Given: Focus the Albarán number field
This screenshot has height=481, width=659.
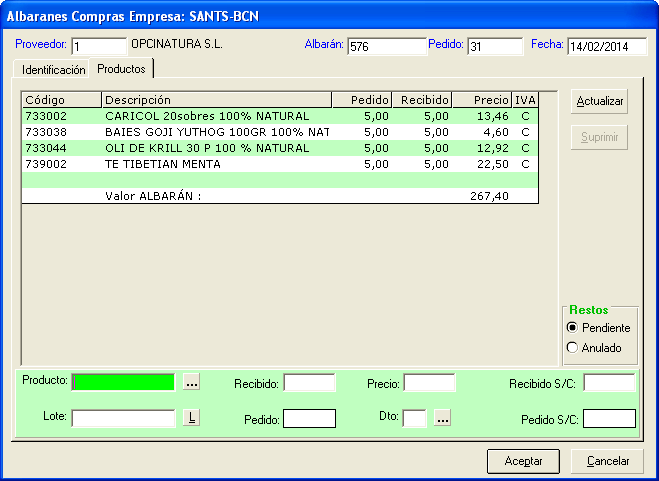Looking at the screenshot, I should coord(387,46).
